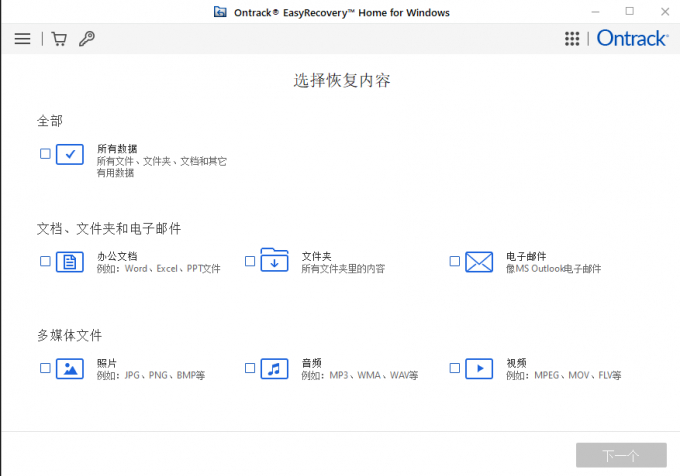
Task: Click the 办公文档 document icon
Action: point(70,261)
